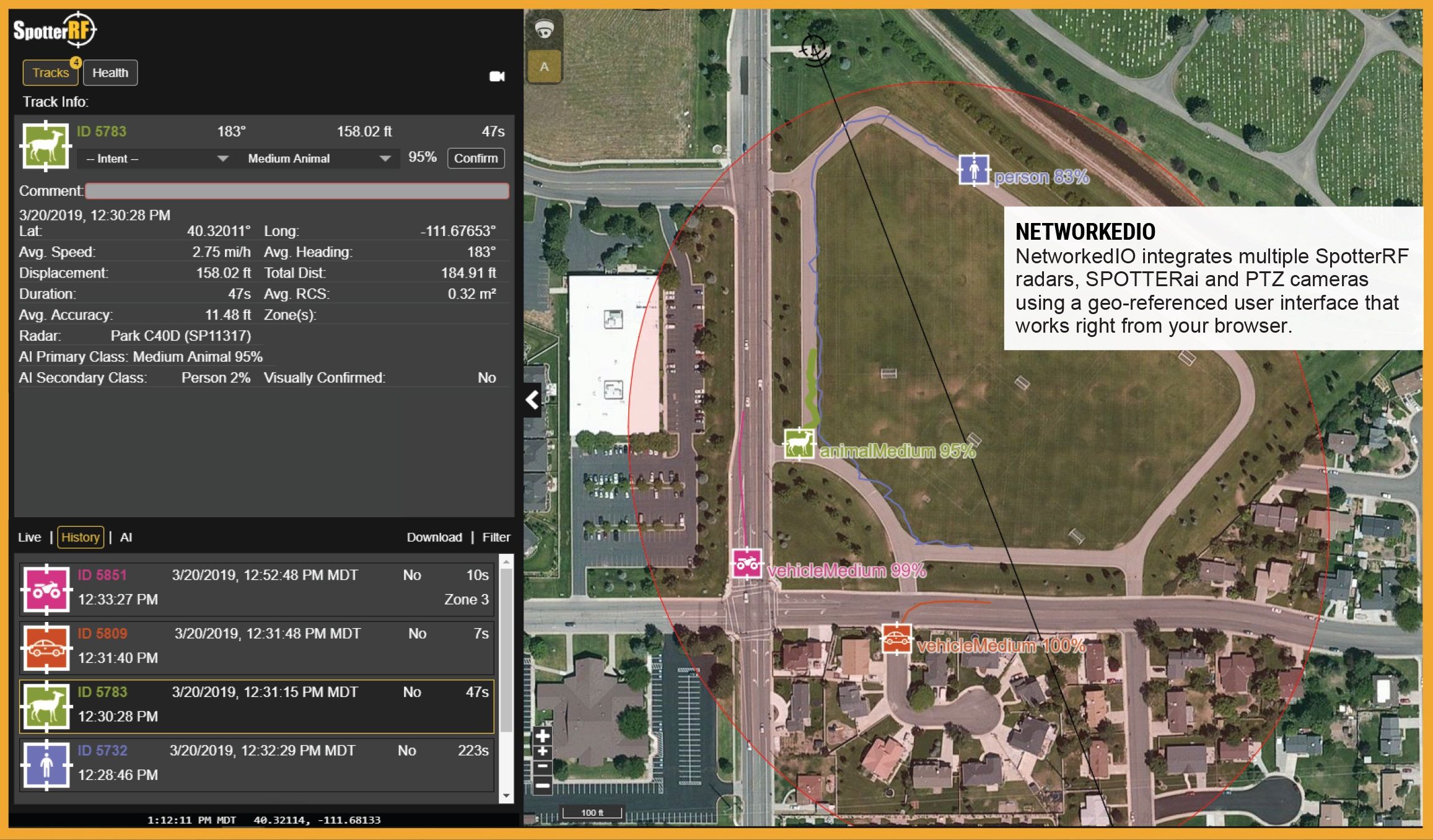Click track list scrollbar up arrow

coord(506,561)
